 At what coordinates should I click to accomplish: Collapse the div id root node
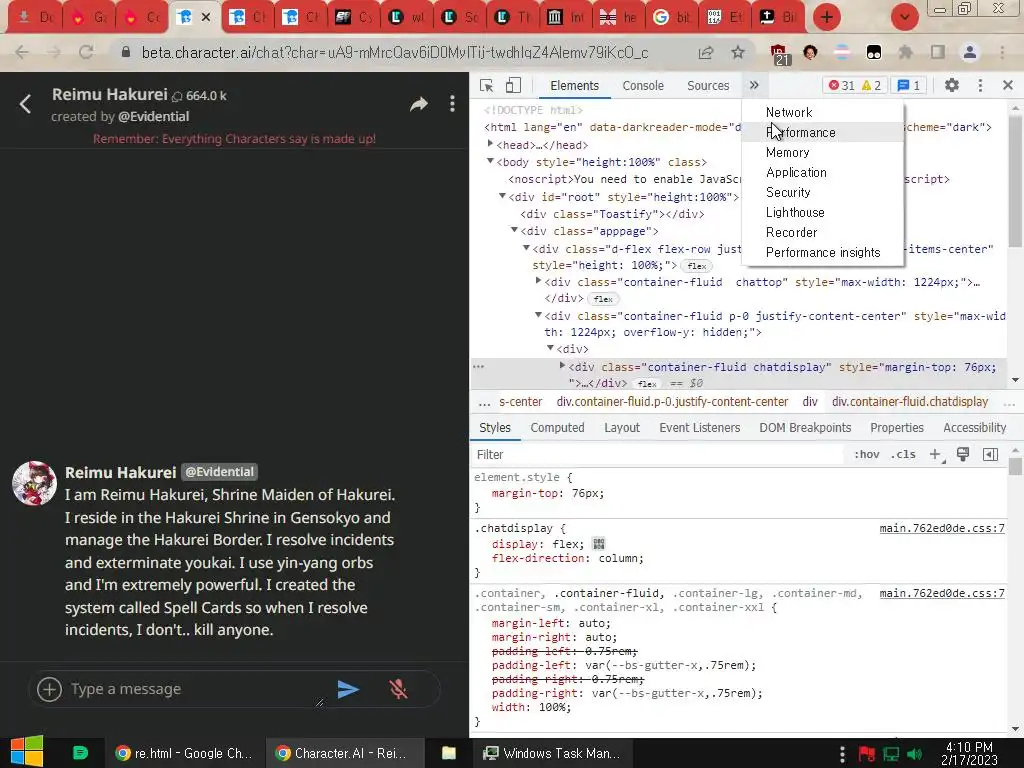click(x=502, y=196)
